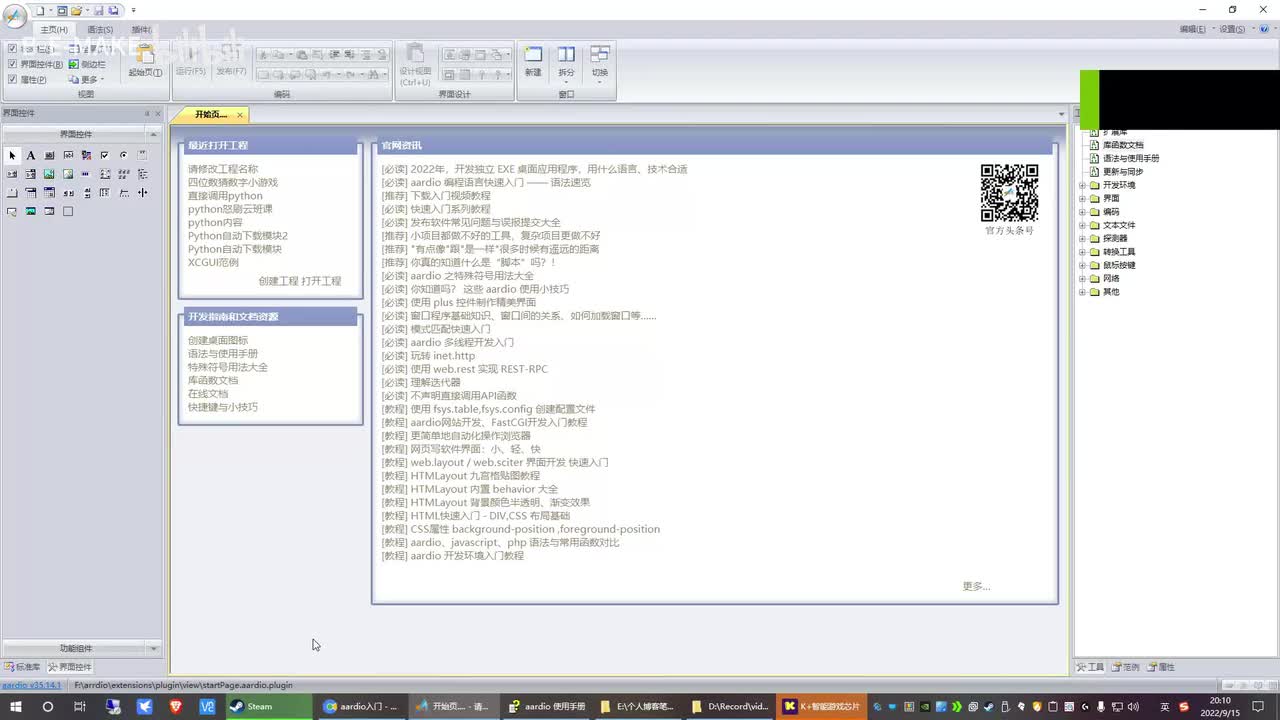The height and width of the screenshot is (720, 1280).
Task: Open the 库函数文档 tree item
Action: point(1123,145)
